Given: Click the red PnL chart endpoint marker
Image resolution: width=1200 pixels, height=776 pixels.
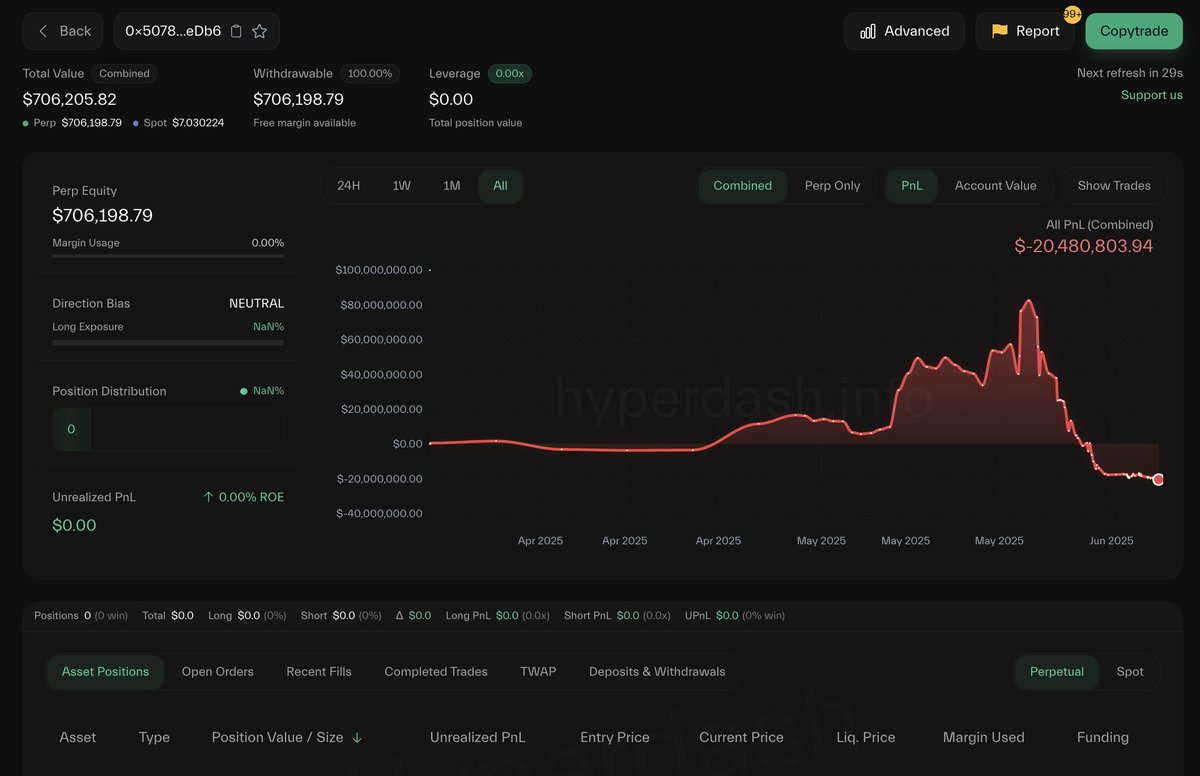Looking at the screenshot, I should 1158,480.
